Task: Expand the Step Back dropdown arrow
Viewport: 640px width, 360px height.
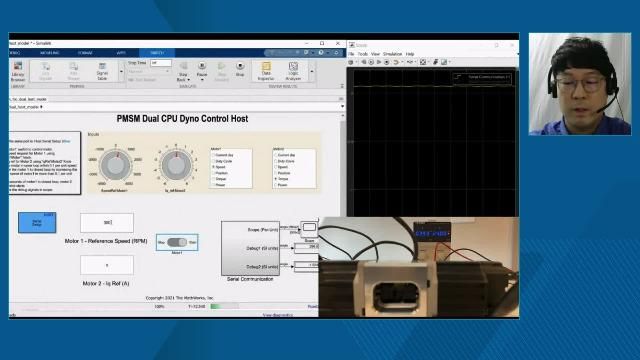Action: click(188, 80)
